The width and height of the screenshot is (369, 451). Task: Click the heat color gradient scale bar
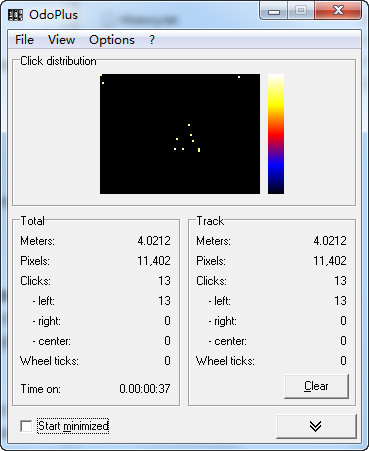[x=276, y=134]
